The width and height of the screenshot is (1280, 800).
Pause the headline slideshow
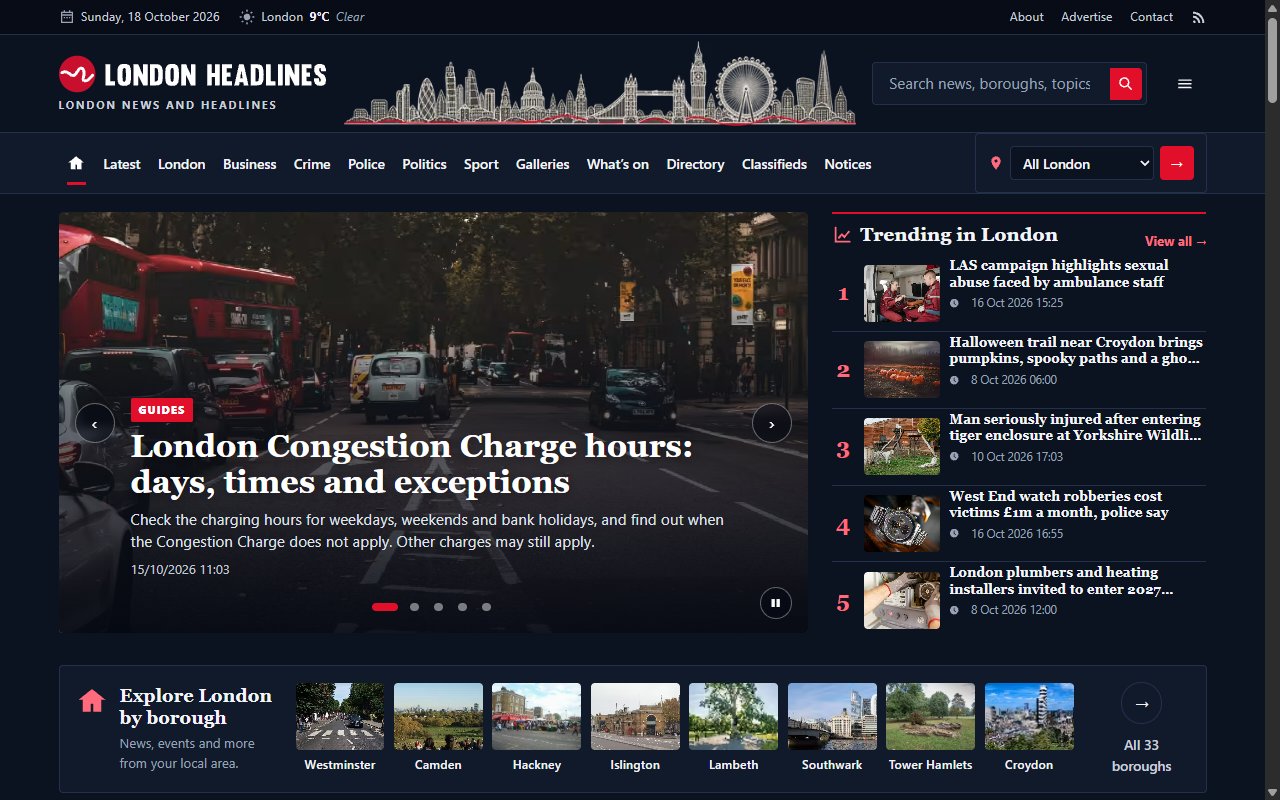(x=775, y=603)
